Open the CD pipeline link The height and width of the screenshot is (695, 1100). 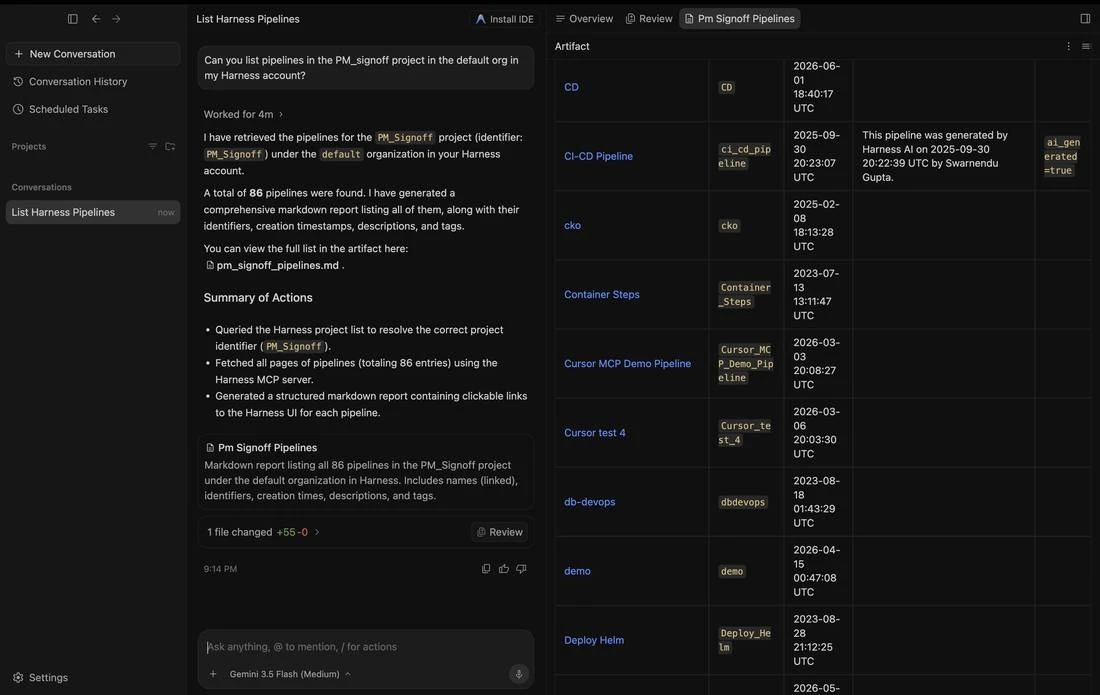[571, 88]
